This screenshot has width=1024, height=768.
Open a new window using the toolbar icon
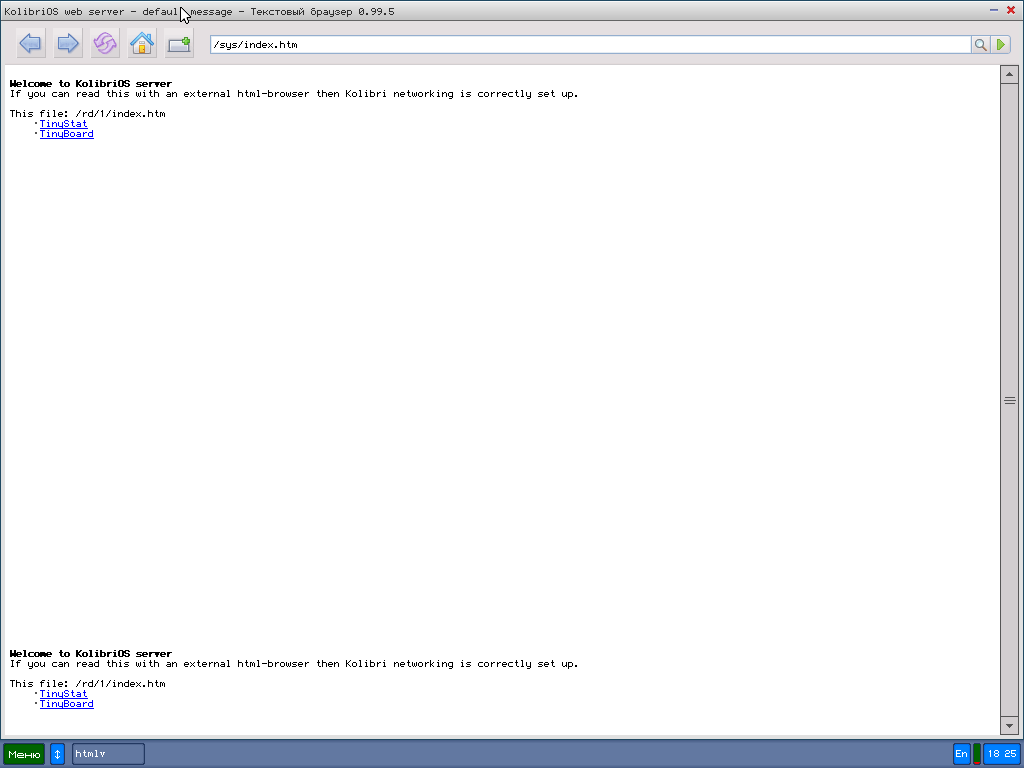179,44
